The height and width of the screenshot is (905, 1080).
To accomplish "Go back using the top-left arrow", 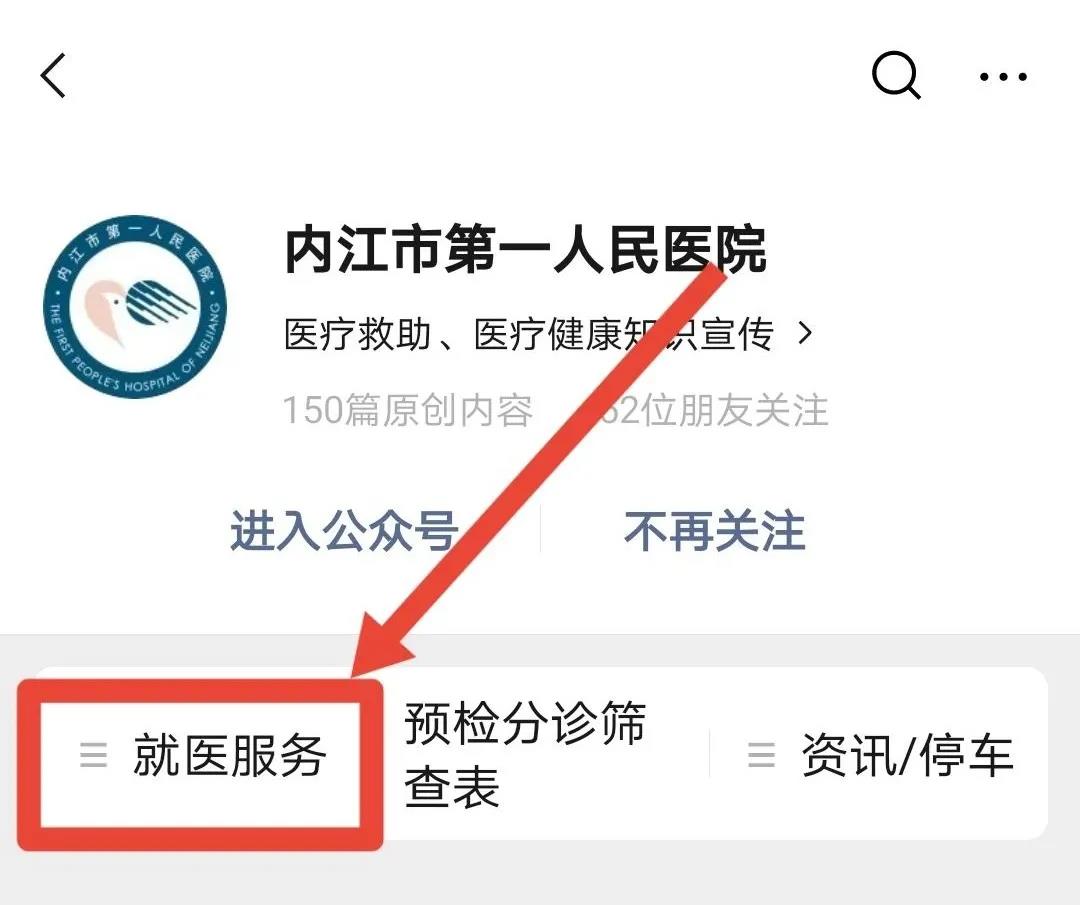I will (x=53, y=76).
